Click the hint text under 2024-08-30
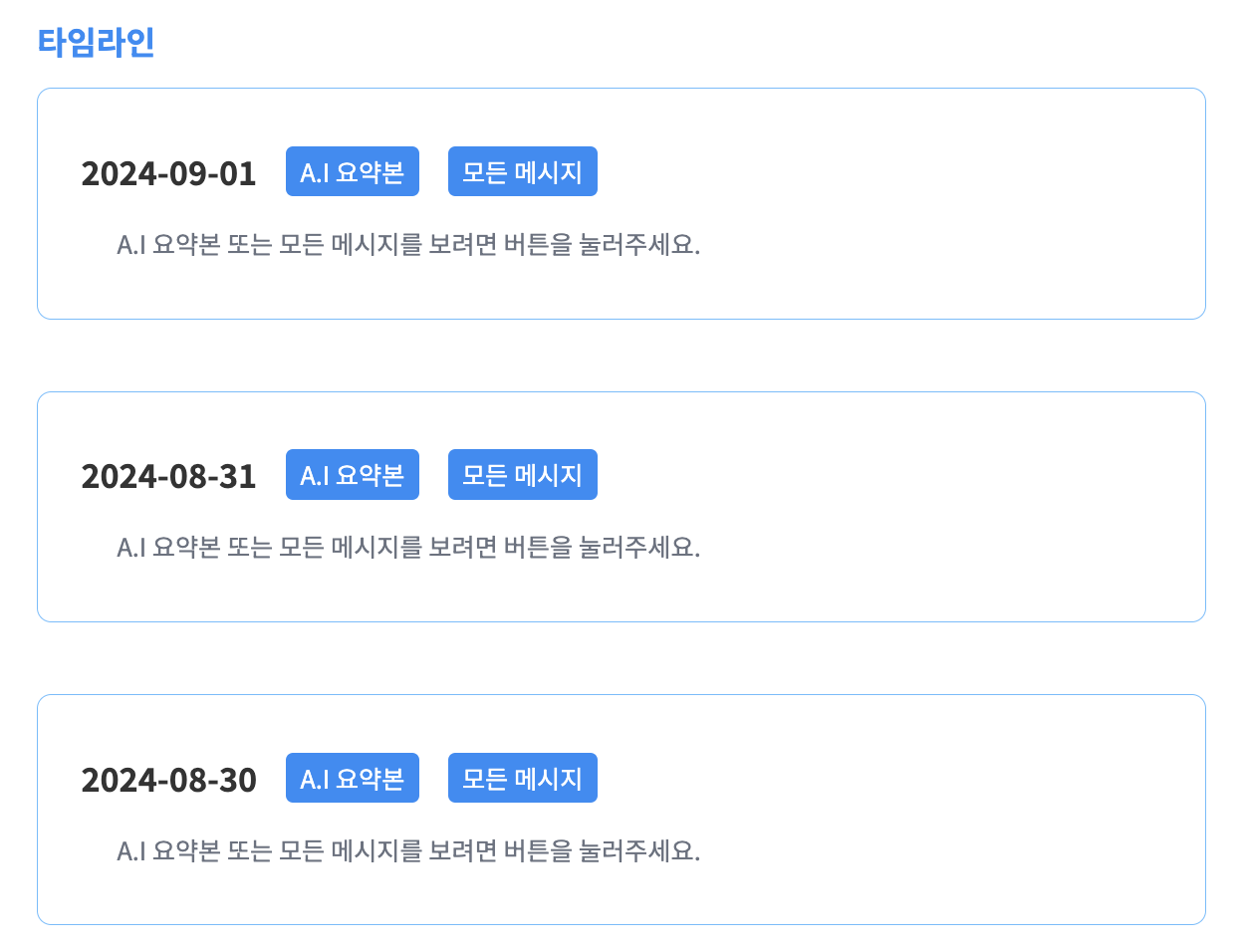 [x=408, y=851]
